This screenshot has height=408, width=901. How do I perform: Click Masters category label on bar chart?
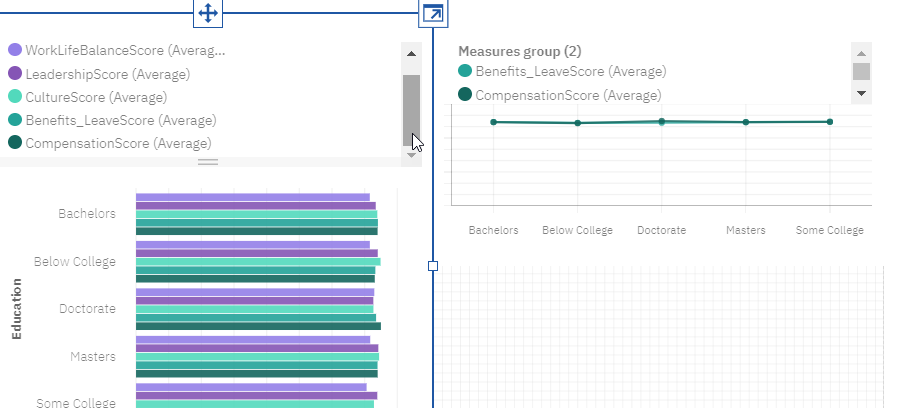click(93, 356)
